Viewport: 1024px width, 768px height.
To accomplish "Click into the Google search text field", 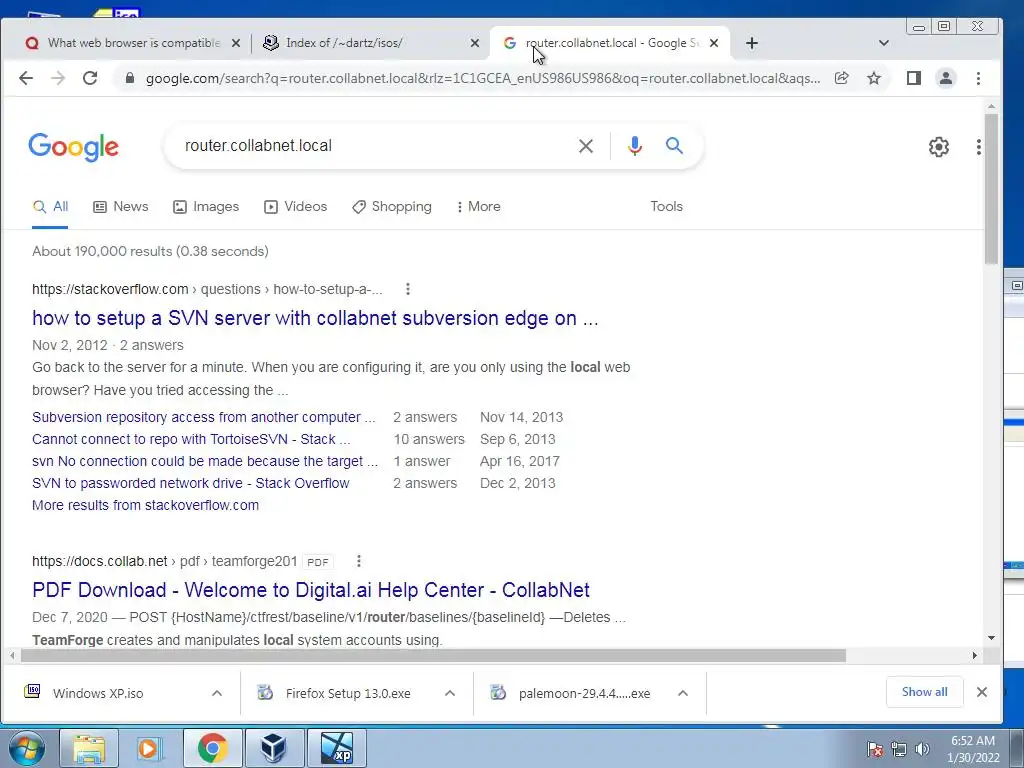I will (x=372, y=146).
